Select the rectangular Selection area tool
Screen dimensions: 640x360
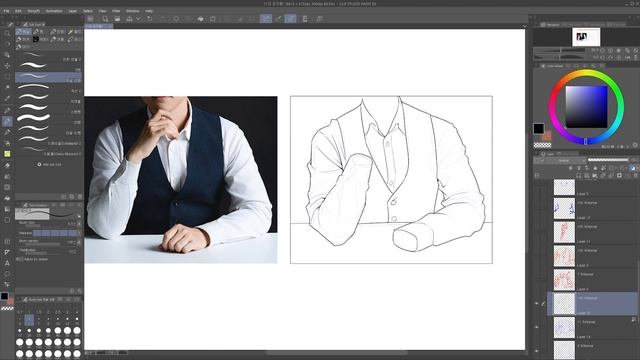pos(7,77)
